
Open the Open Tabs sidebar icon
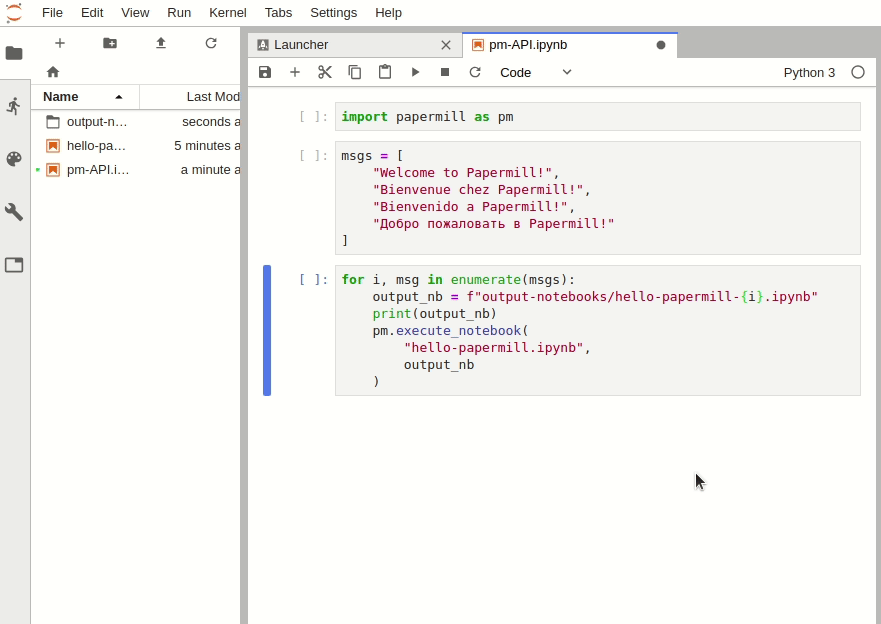(14, 265)
